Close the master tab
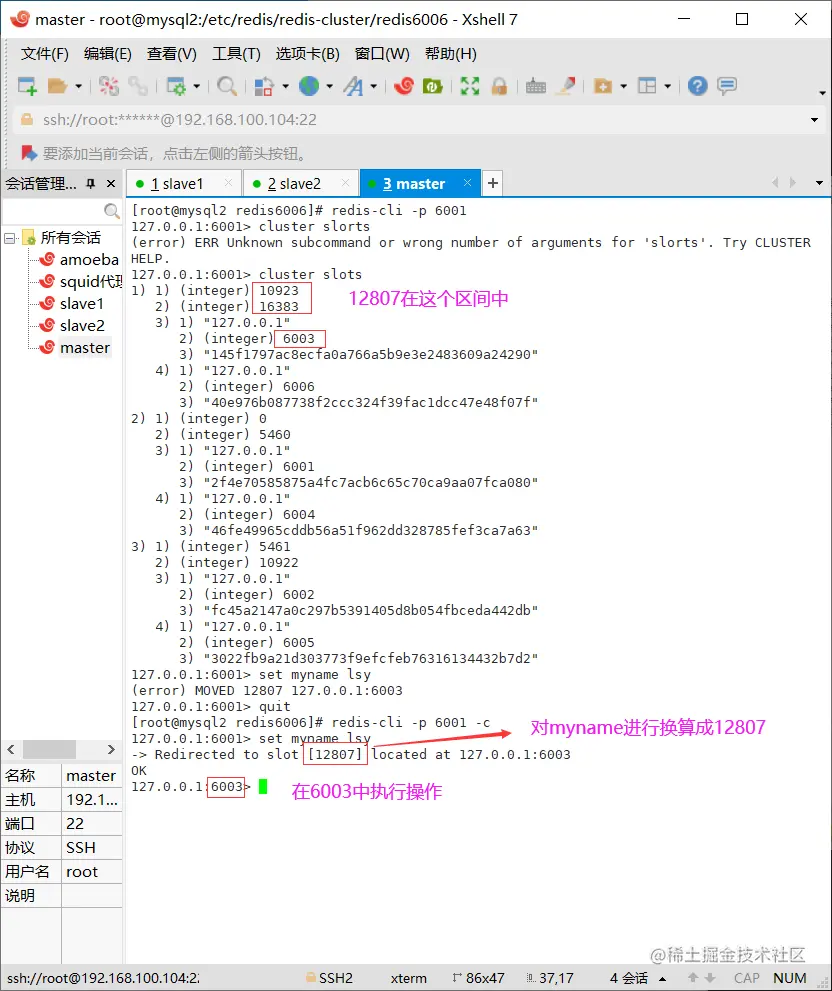 [x=467, y=183]
